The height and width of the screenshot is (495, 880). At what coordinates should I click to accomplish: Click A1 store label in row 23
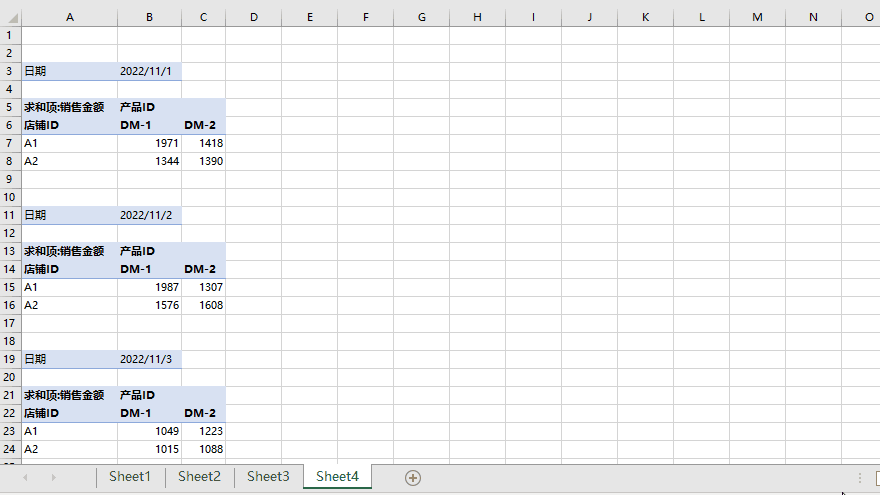pos(70,431)
